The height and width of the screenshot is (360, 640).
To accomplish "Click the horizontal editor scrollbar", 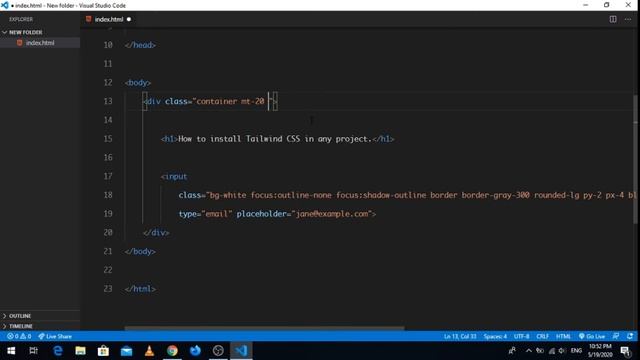I will 264,328.
